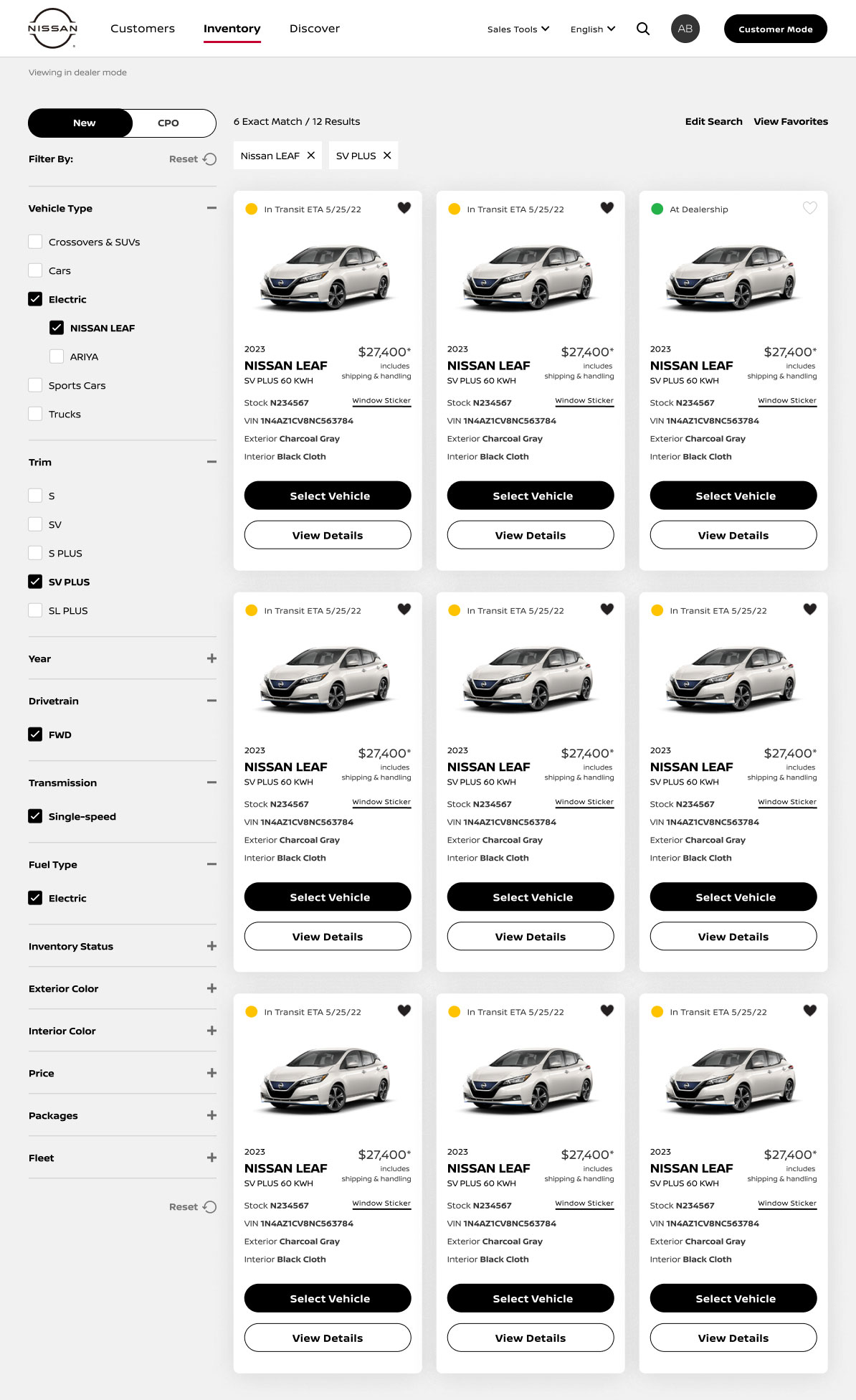This screenshot has height=1400, width=856.
Task: Open Window Sticker on At Dealership card
Action: [x=787, y=401]
